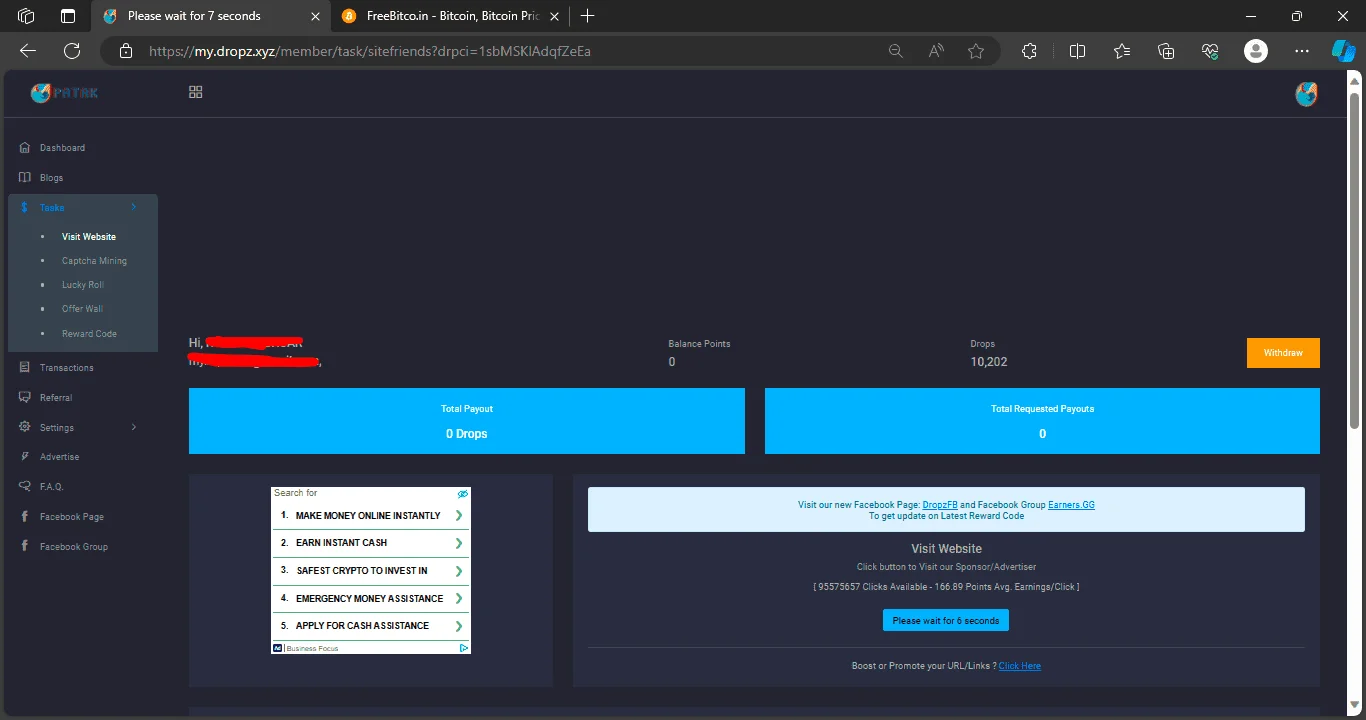Click the Balance Points label
Screen dimensions: 1366x720
(x=699, y=344)
